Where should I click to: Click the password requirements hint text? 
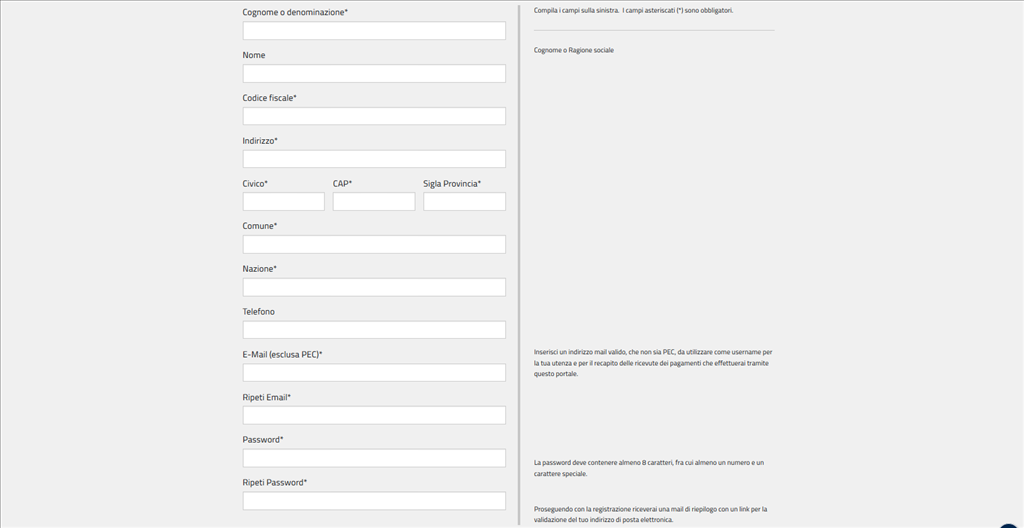649,468
